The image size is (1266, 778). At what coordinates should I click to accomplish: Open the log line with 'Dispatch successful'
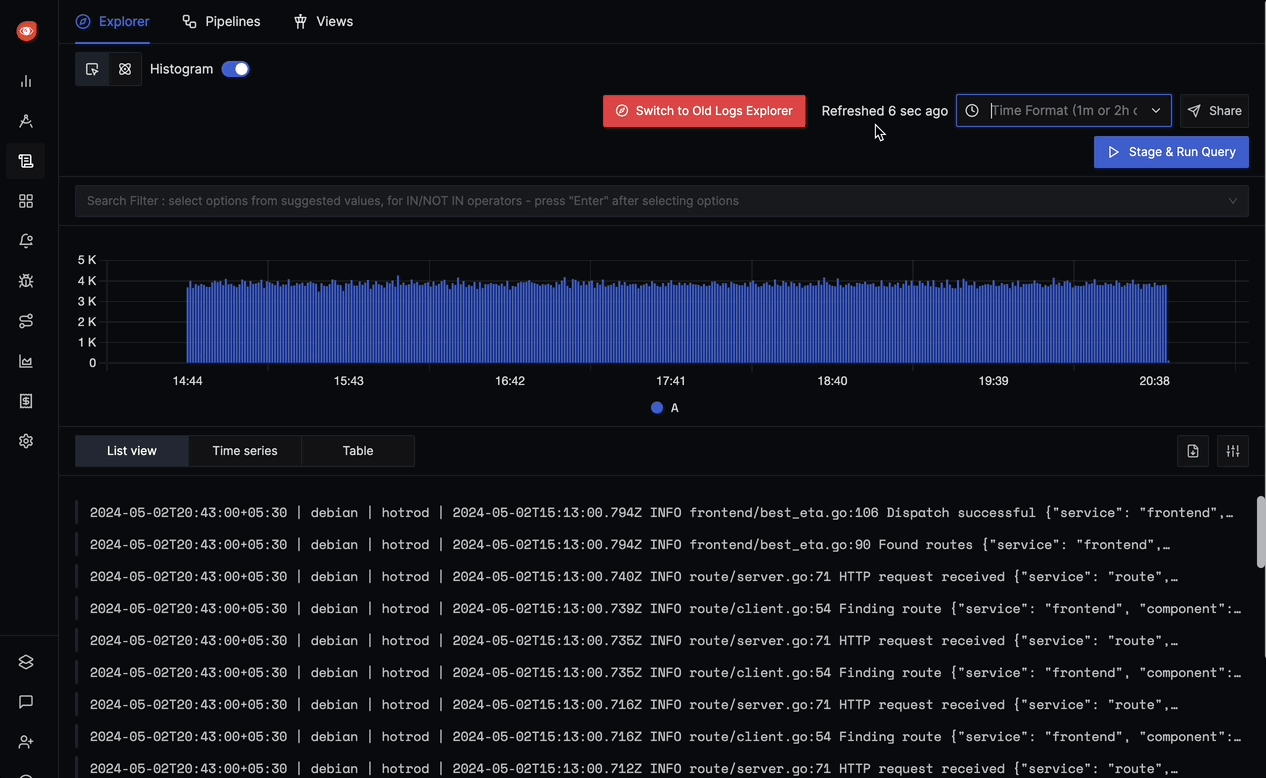tap(661, 513)
